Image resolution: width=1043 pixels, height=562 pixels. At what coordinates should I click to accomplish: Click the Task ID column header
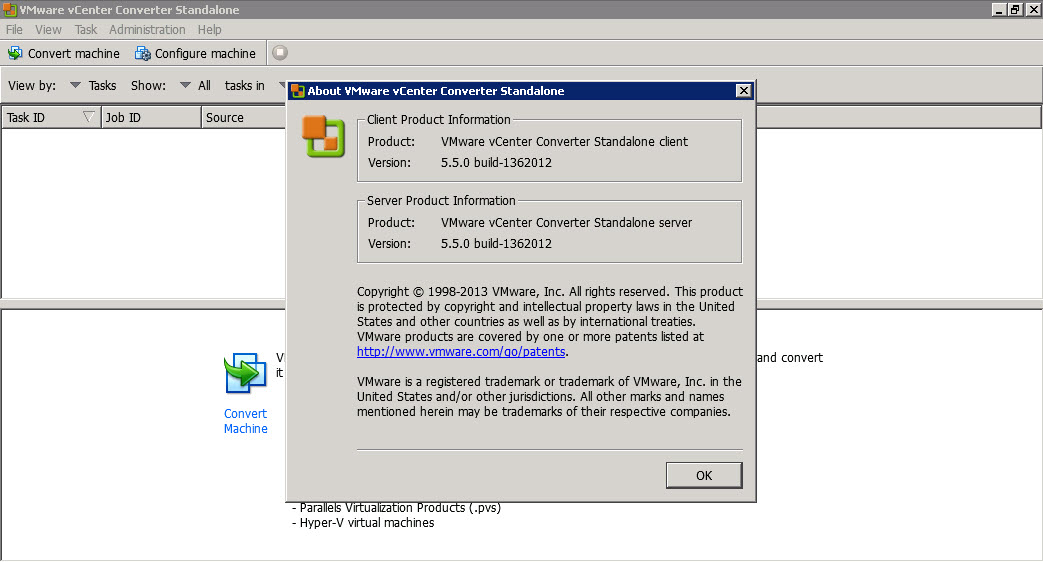pyautogui.click(x=51, y=117)
